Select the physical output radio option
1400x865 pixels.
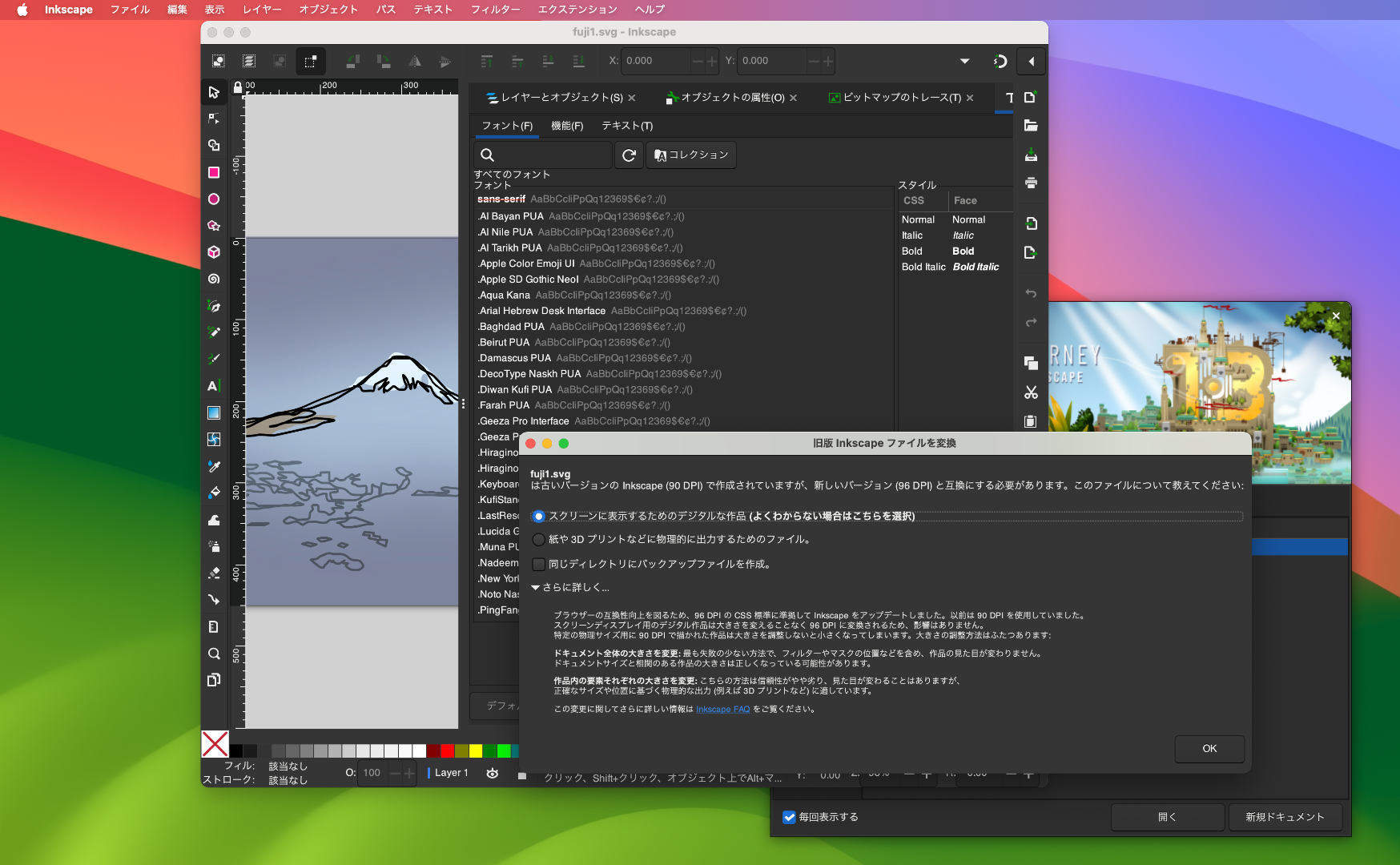click(x=539, y=540)
